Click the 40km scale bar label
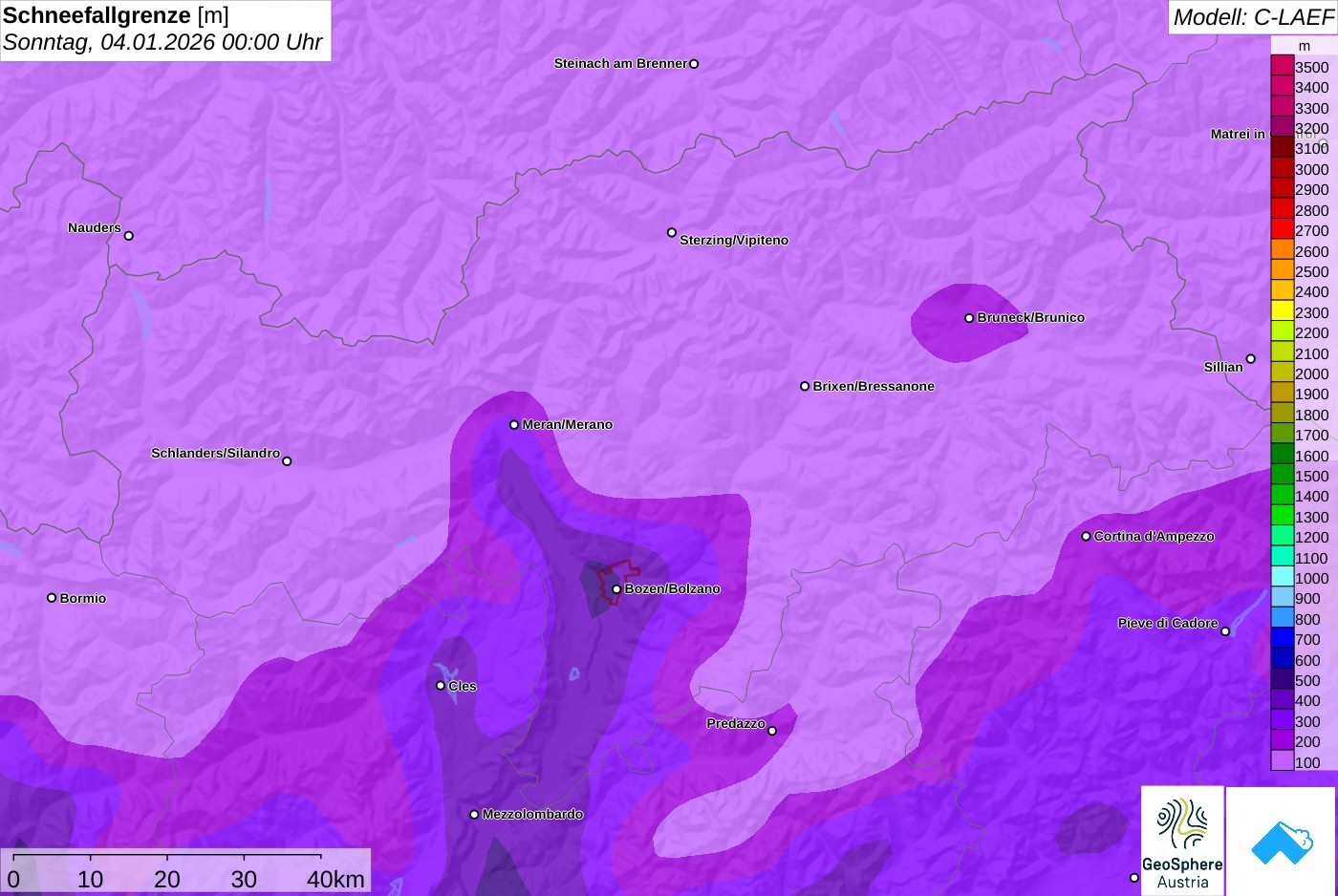Screen dimensions: 1338x896 tap(335, 880)
